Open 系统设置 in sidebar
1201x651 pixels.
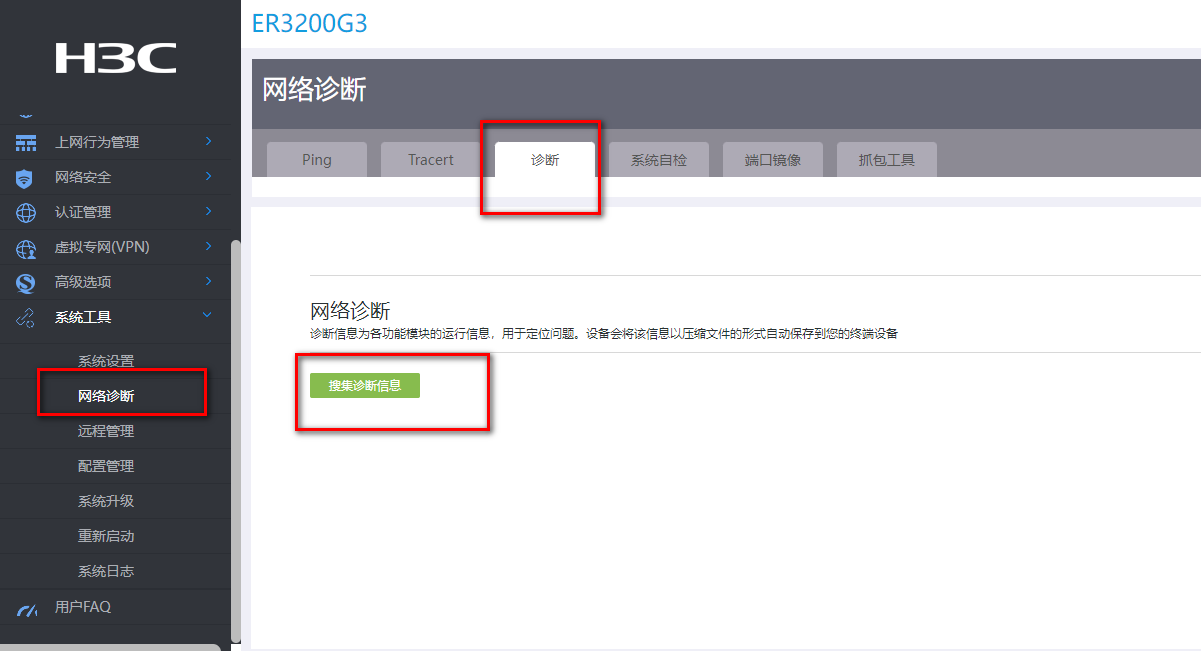pos(106,361)
